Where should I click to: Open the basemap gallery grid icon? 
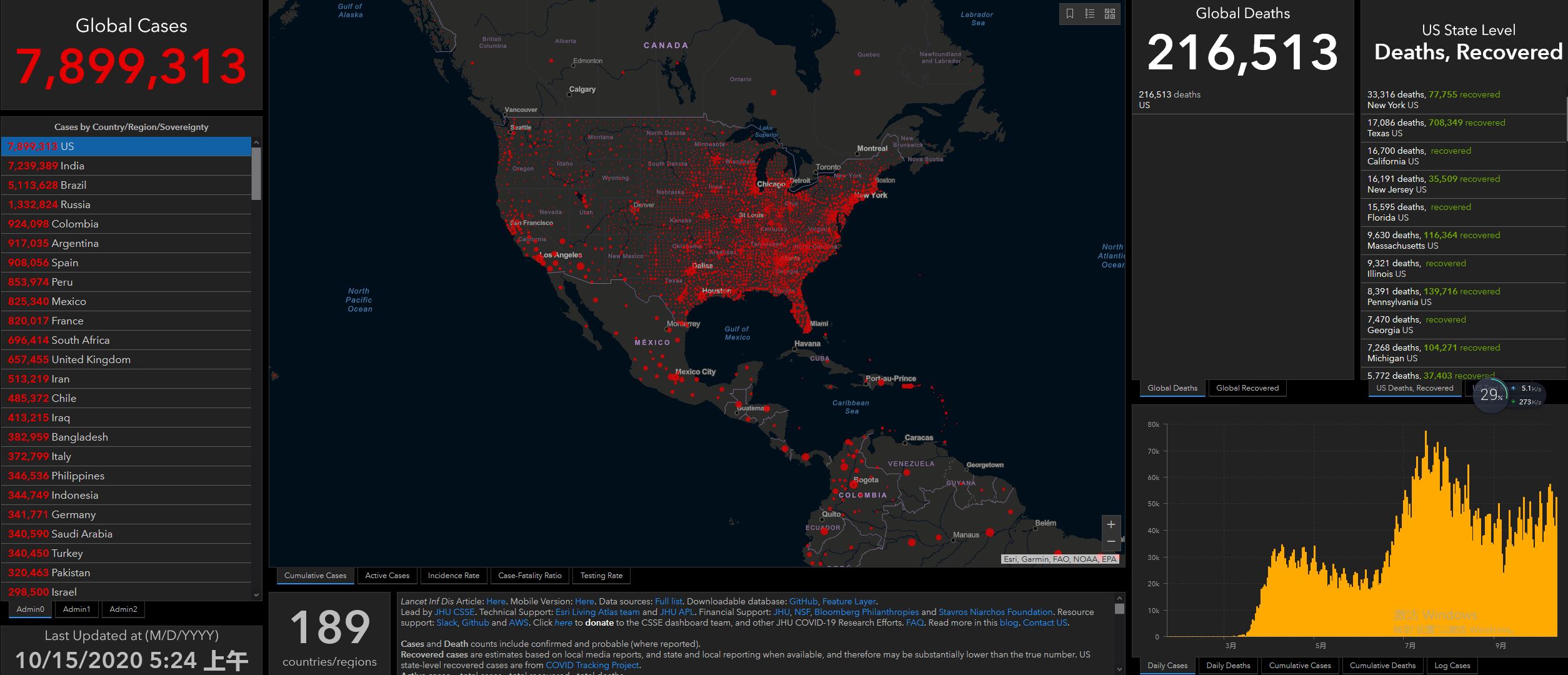click(1110, 14)
